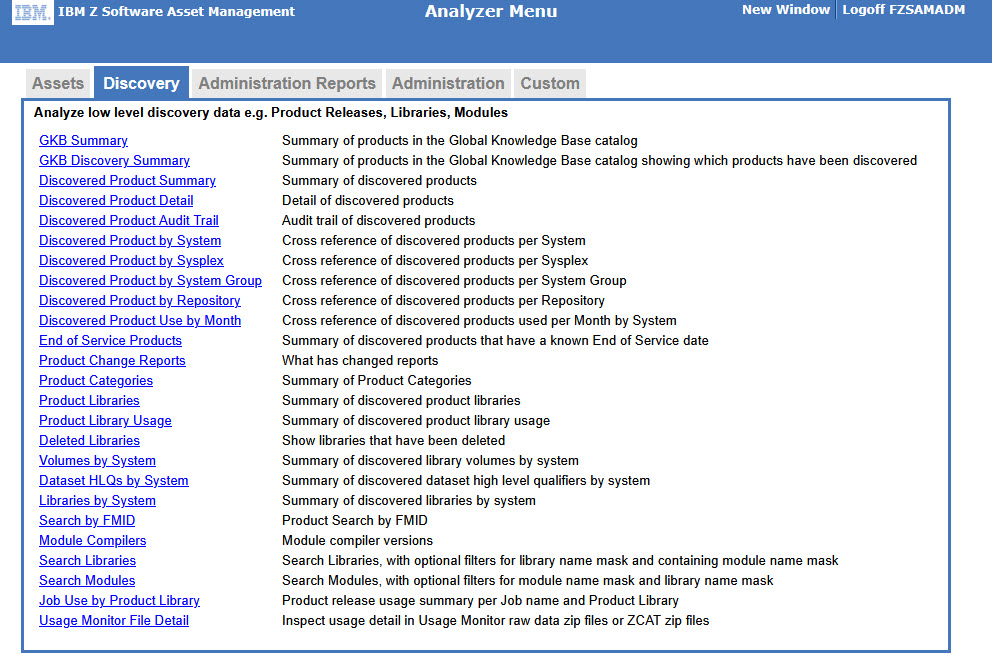
Task: Open Libraries by System link
Action: 97,500
